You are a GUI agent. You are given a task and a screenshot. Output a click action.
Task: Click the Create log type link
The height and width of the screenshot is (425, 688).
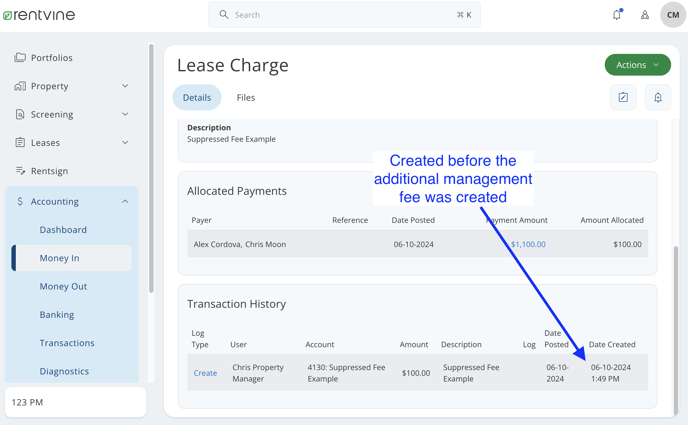pos(205,373)
